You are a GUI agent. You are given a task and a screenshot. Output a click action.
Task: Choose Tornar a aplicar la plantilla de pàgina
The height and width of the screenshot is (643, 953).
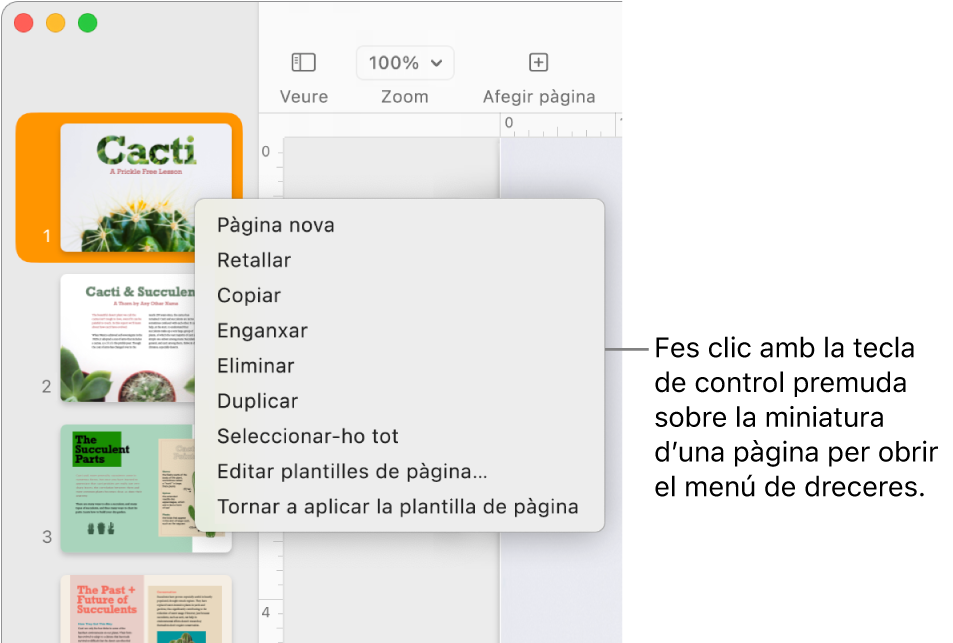tap(399, 507)
